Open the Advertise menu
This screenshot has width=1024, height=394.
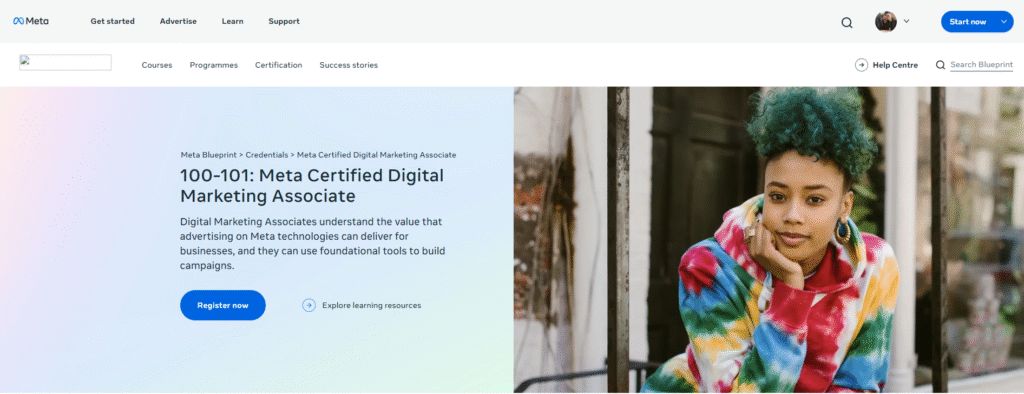pos(178,21)
